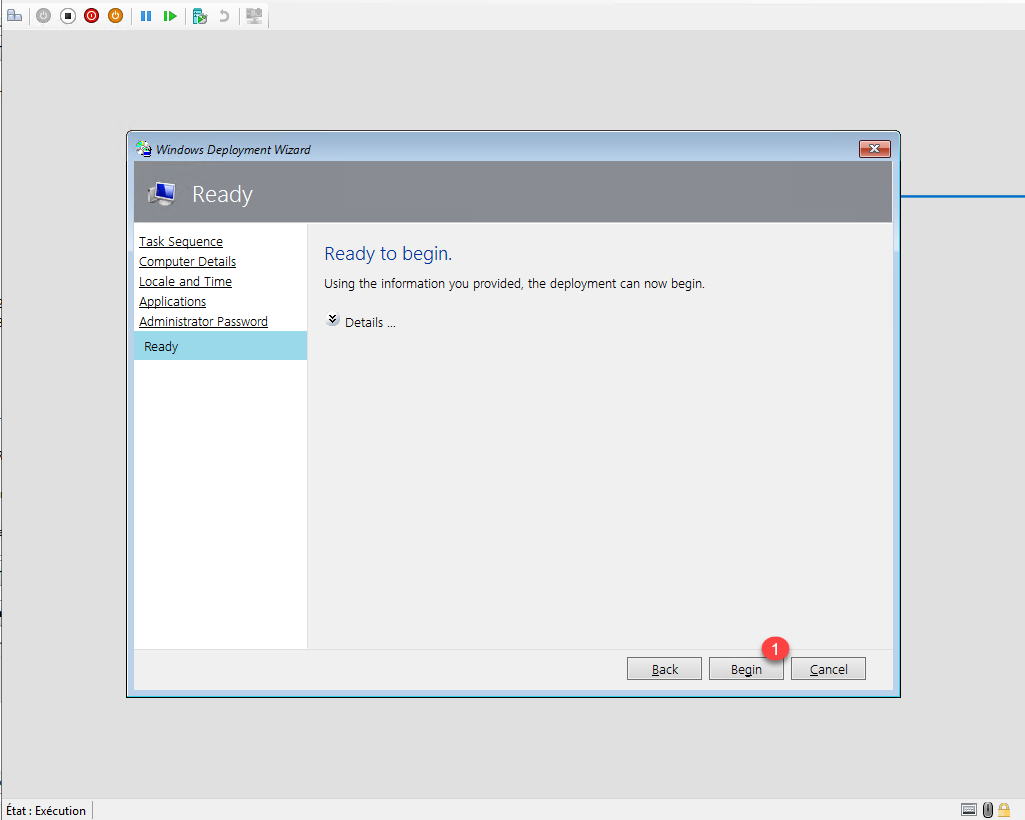This screenshot has height=820, width=1025.
Task: Open the Computer Details step
Action: click(x=187, y=262)
